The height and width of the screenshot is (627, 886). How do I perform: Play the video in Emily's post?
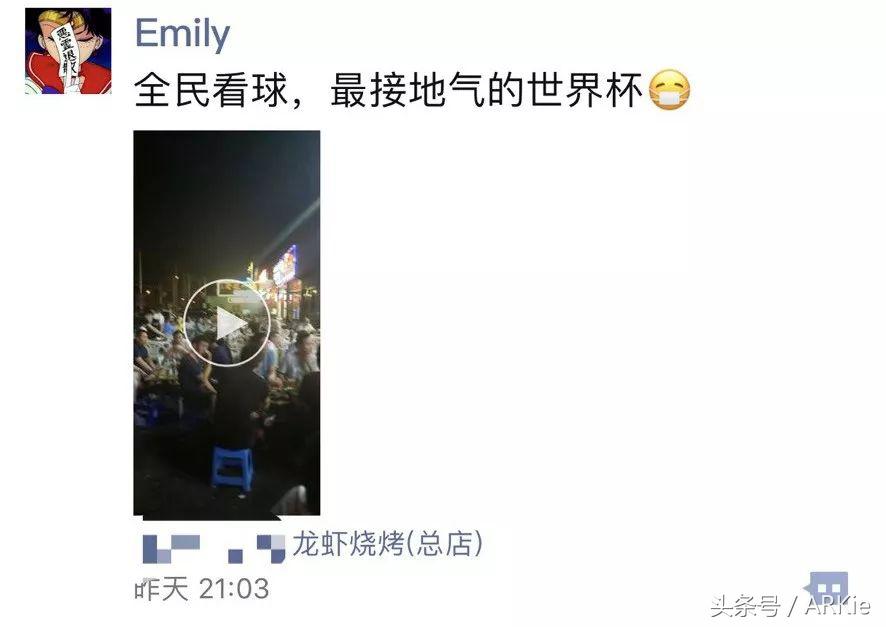227,323
